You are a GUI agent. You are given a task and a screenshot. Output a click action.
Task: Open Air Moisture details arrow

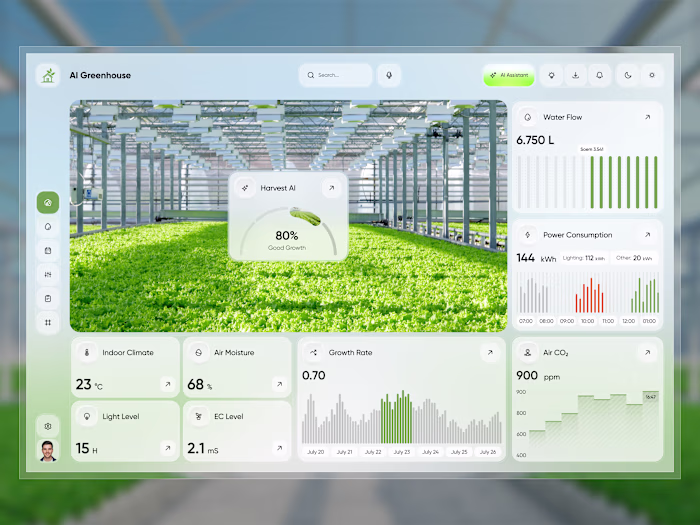[x=279, y=384]
